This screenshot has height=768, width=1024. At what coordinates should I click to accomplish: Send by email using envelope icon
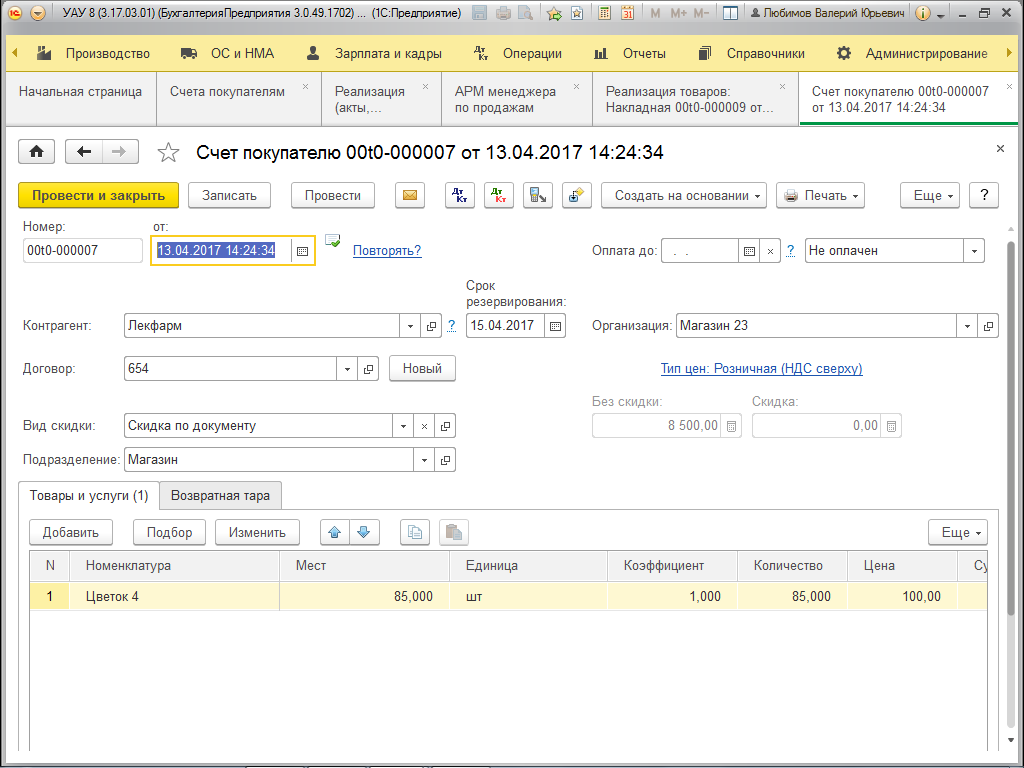tap(410, 195)
